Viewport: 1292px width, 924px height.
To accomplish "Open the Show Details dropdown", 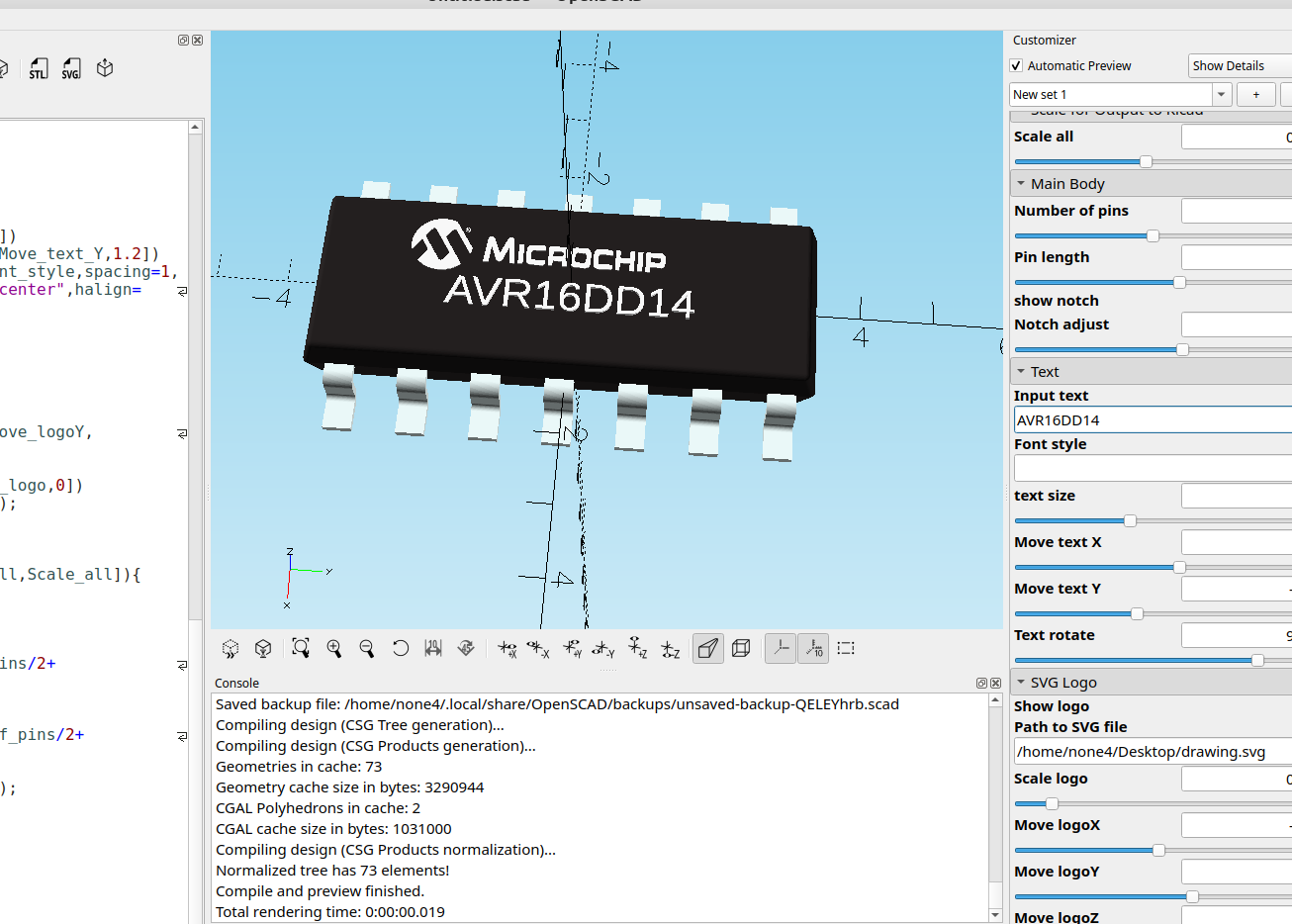I will pyautogui.click(x=1240, y=65).
